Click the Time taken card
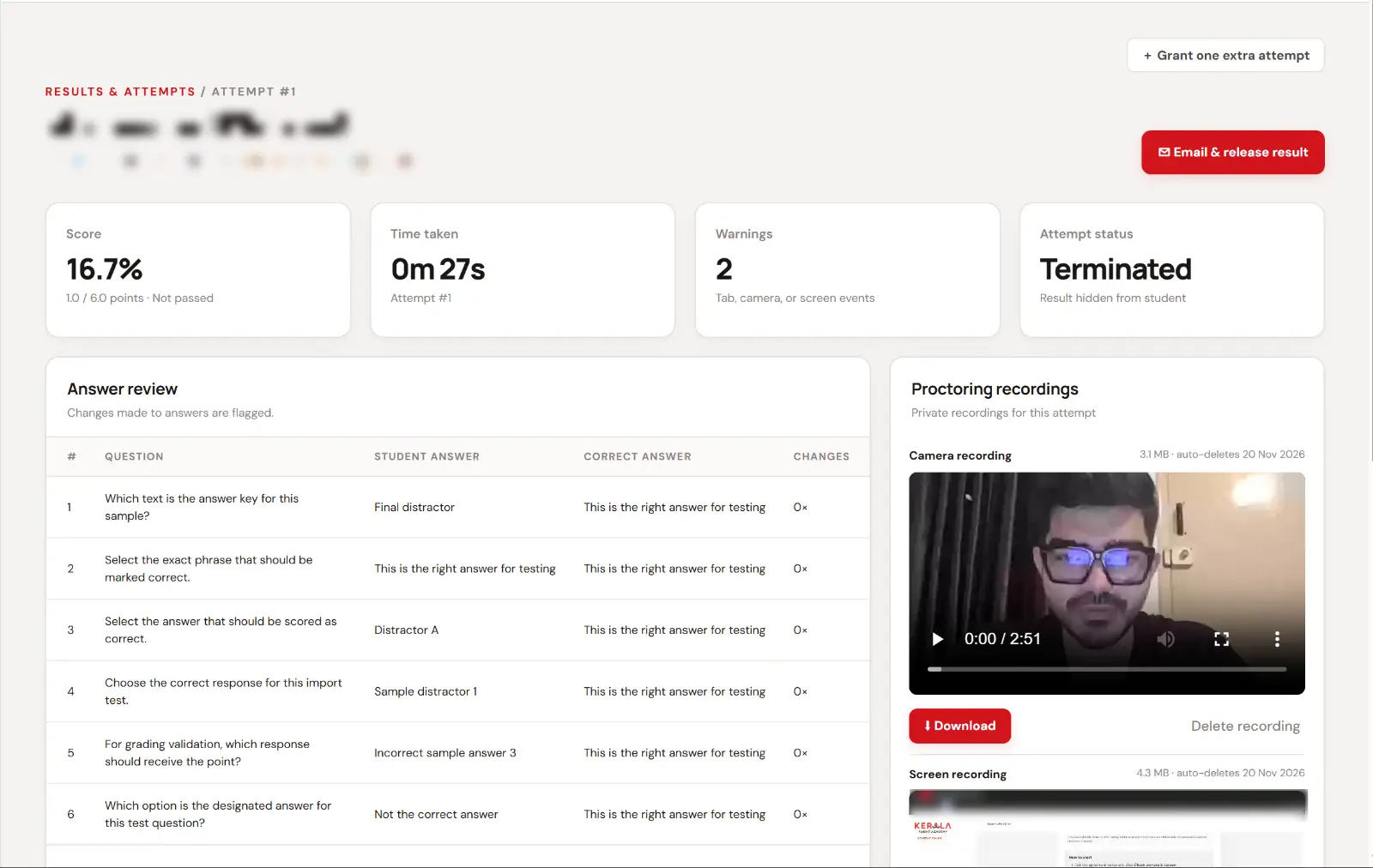 (x=523, y=269)
